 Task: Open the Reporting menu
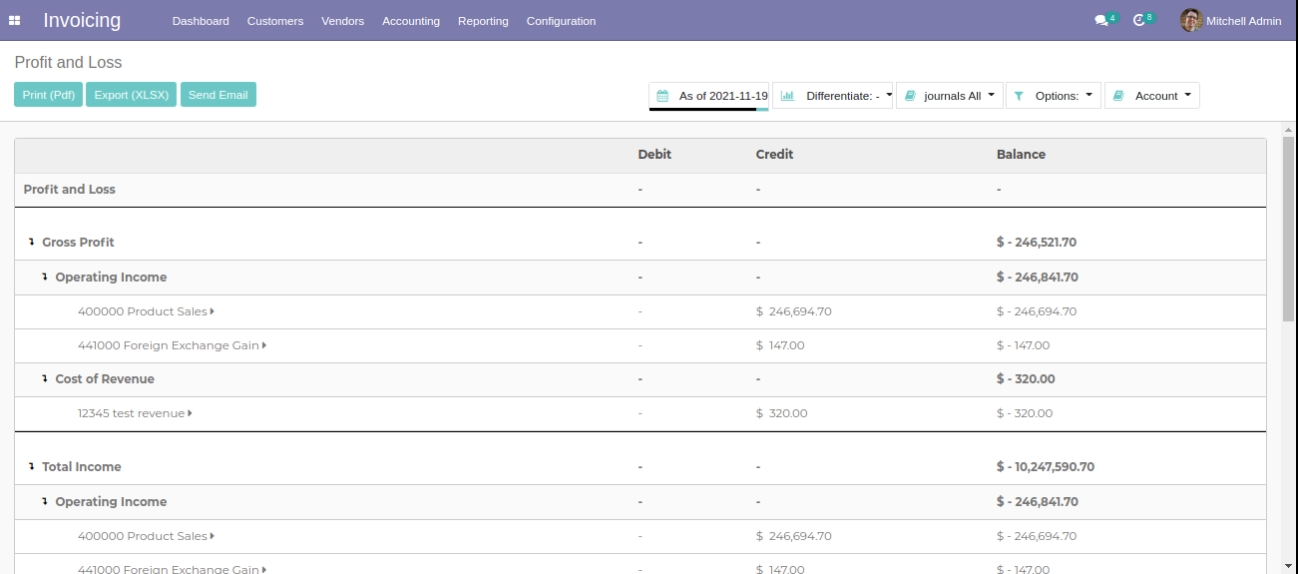coord(483,21)
